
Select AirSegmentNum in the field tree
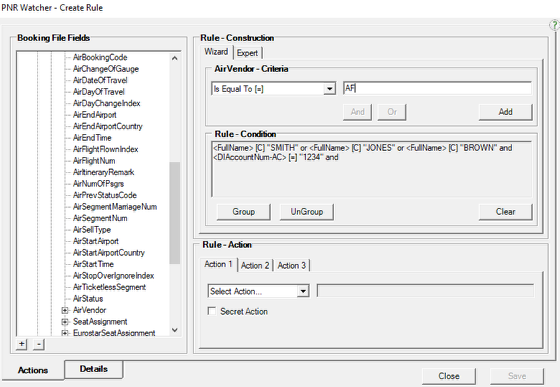(x=100, y=218)
